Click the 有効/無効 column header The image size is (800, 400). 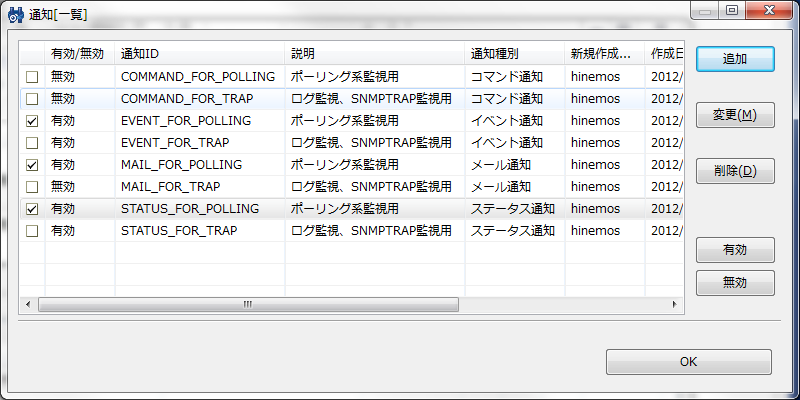click(x=79, y=53)
